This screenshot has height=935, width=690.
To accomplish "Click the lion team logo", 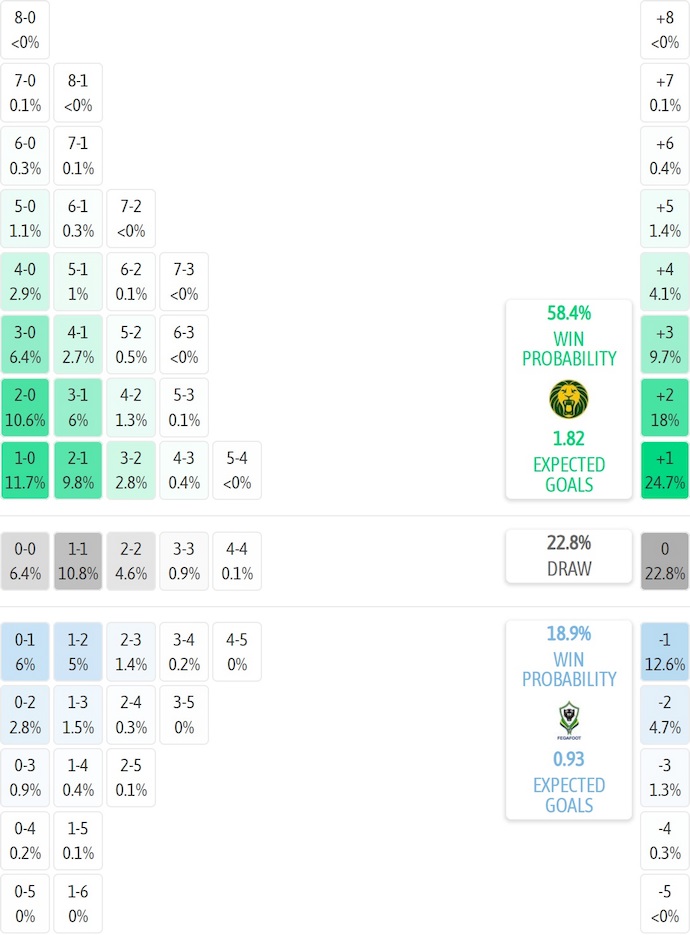I will (x=568, y=400).
